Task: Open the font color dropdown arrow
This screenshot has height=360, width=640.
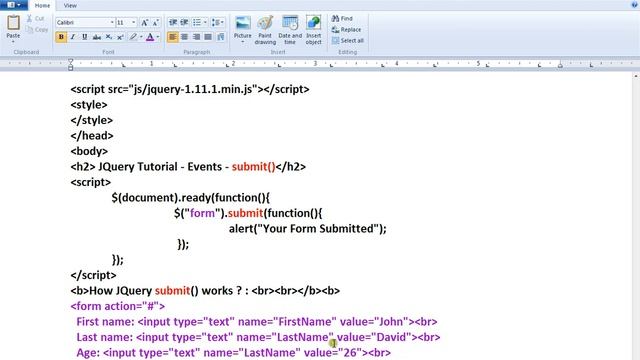Action: pyautogui.click(x=158, y=37)
